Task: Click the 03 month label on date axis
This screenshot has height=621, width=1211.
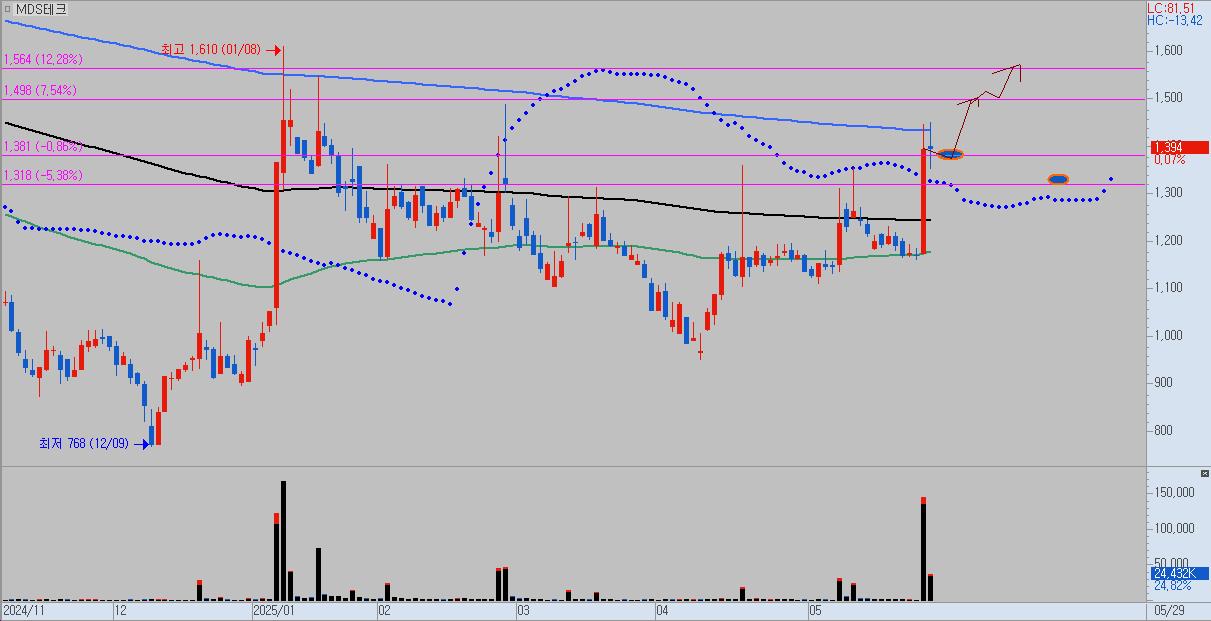Action: tap(524, 609)
